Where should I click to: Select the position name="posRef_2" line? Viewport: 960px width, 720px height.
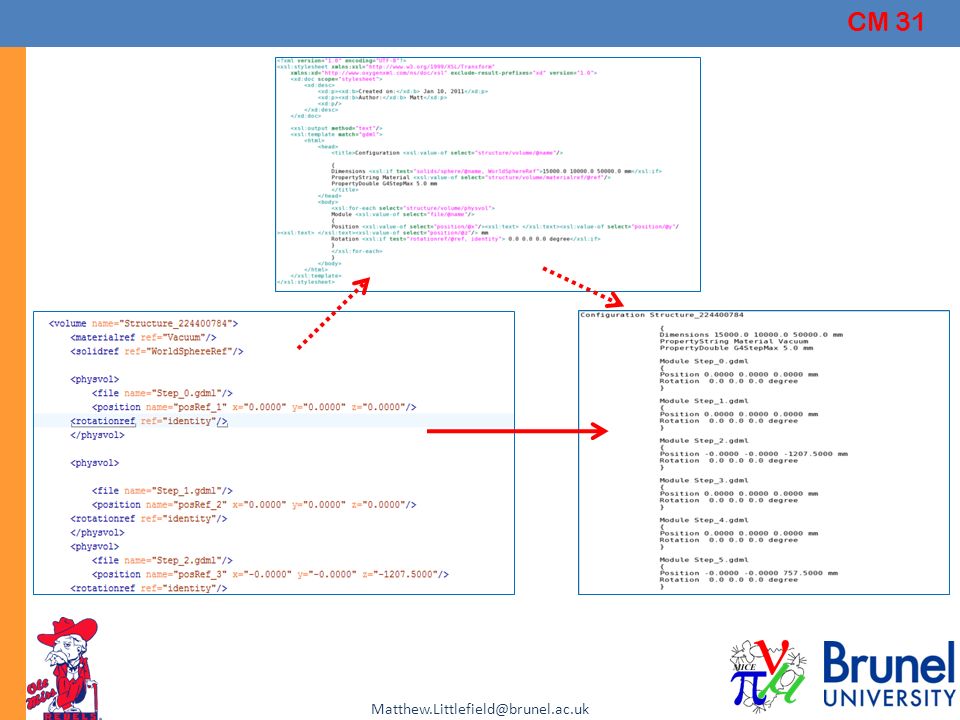[254, 504]
